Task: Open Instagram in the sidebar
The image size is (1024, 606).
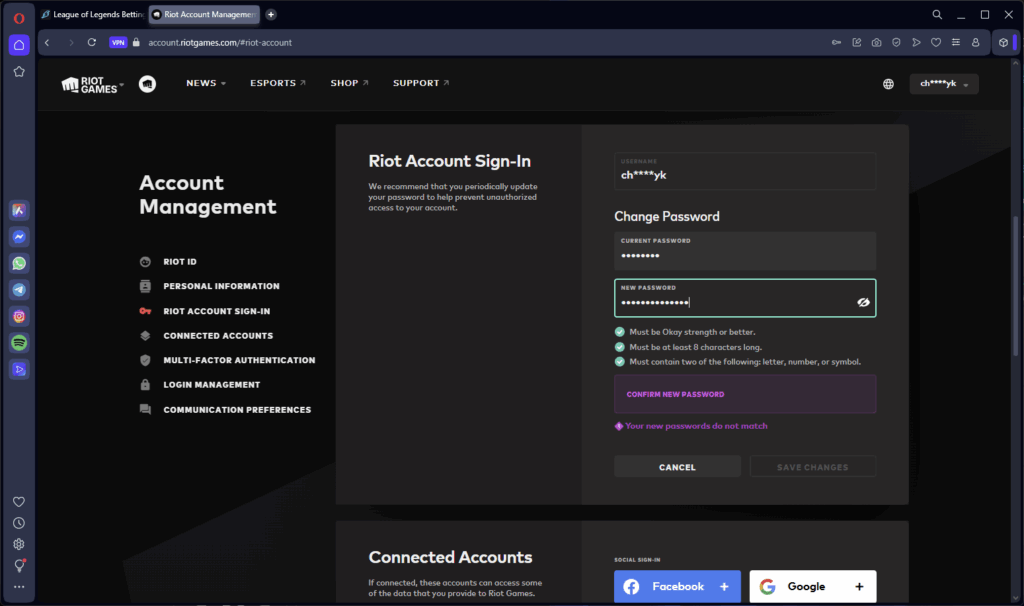Action: (19, 316)
